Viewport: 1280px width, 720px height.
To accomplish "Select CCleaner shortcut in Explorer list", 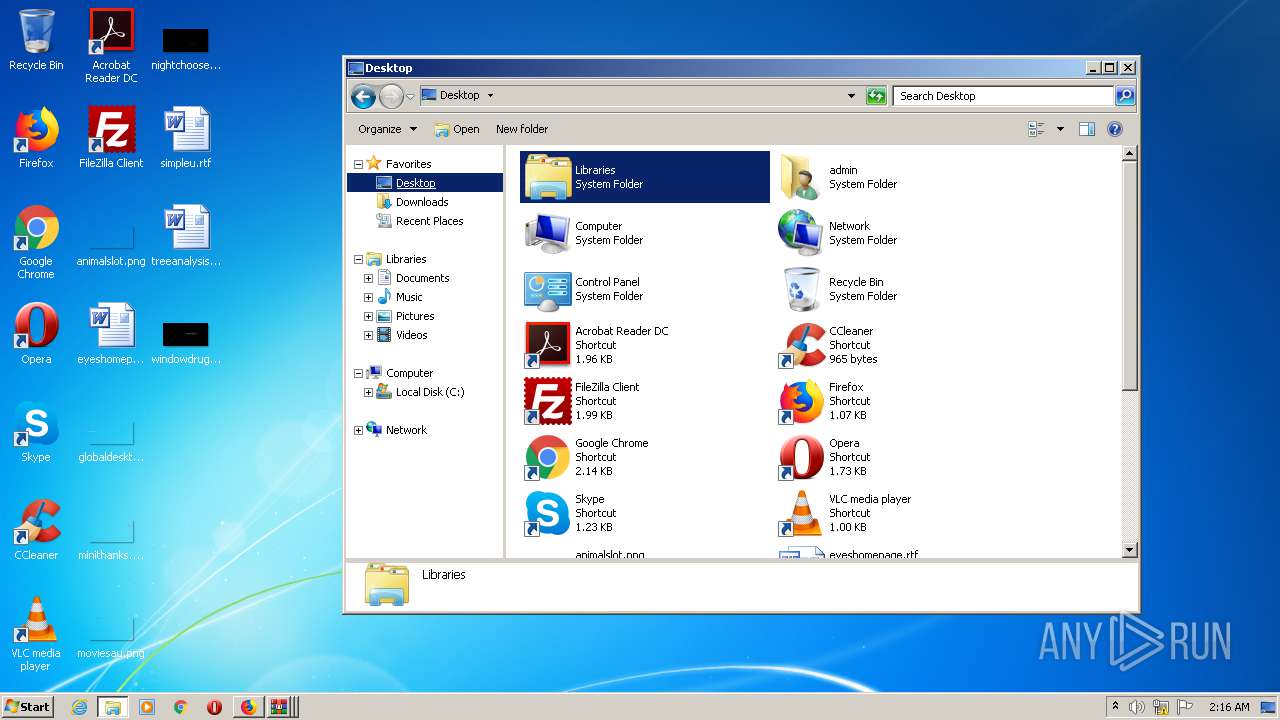I will pos(900,345).
